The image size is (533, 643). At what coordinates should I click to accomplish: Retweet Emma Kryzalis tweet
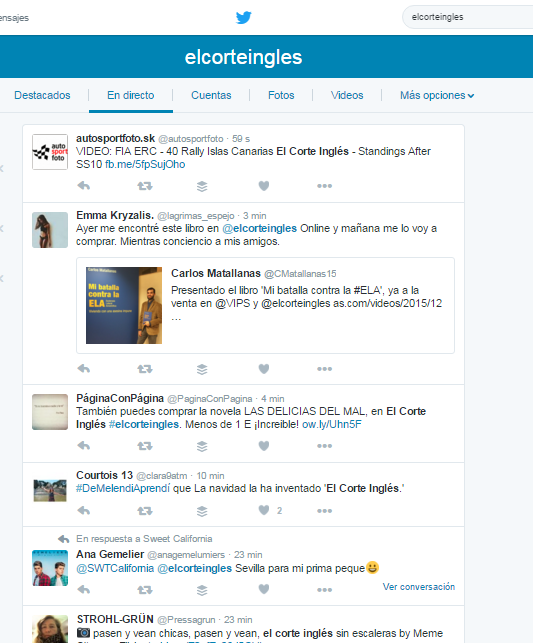coord(145,369)
